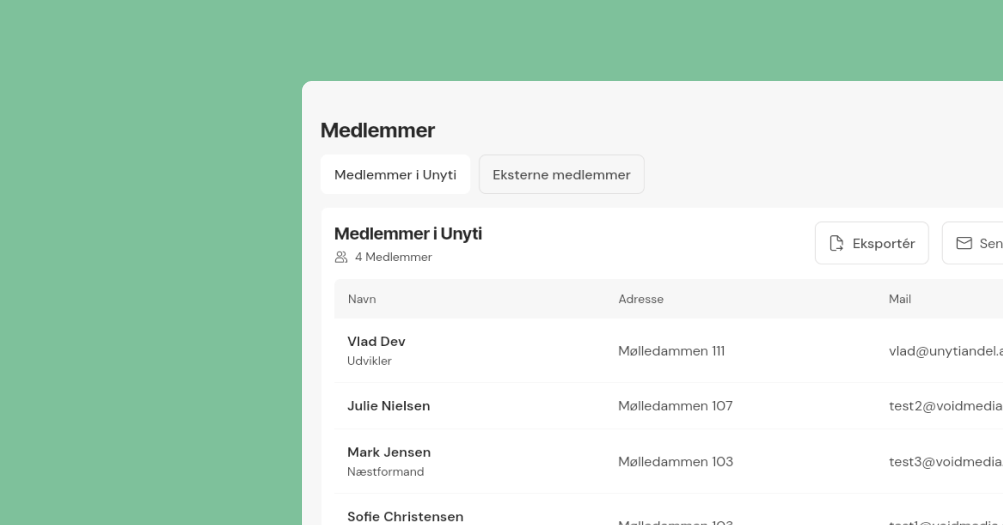Select the Vlad Dev member row
The width and height of the screenshot is (1003, 525).
coord(376,341)
